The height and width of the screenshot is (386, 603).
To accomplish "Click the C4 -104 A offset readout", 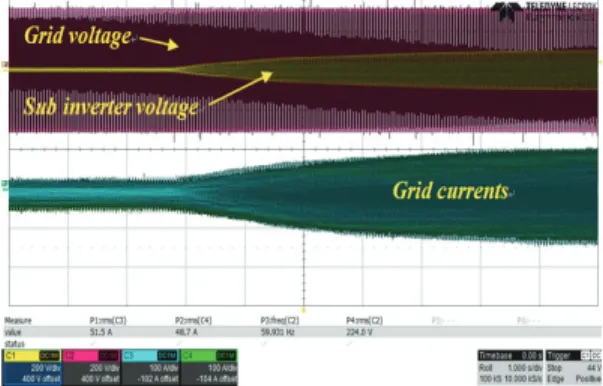I will pyautogui.click(x=217, y=379).
